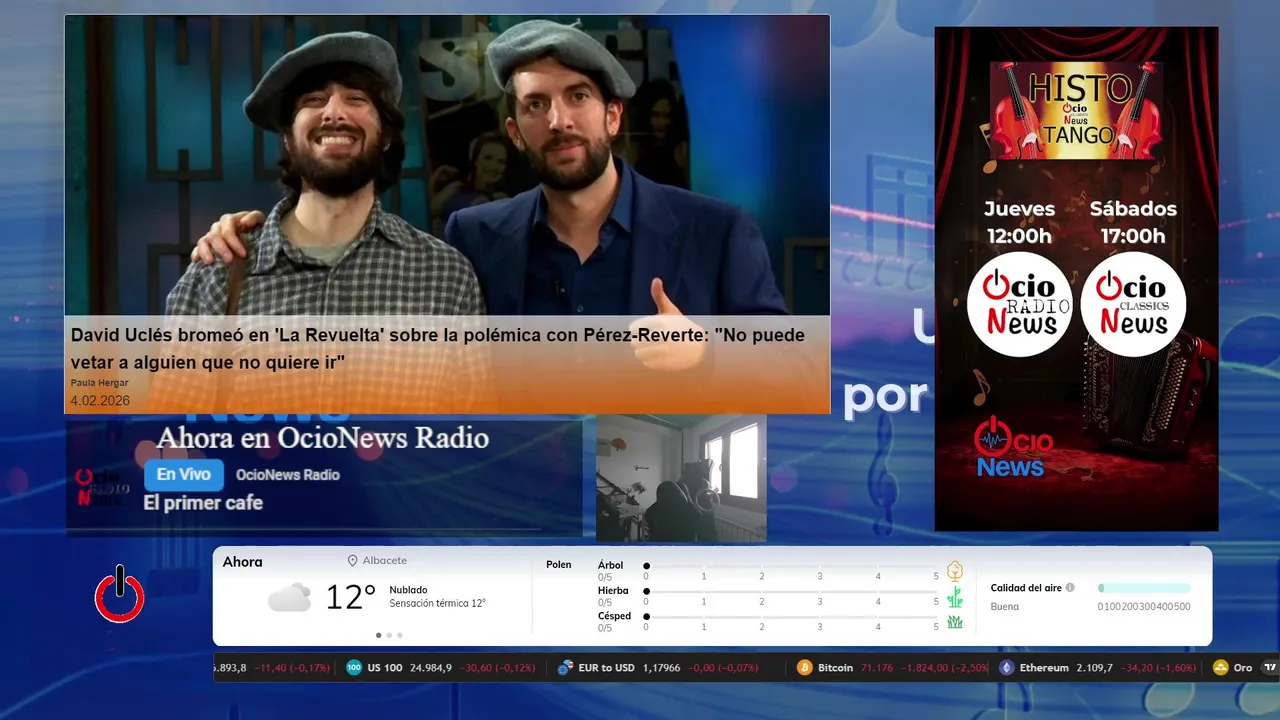Select first weather carousel dot
Screen dimensions: 1280x720
[x=378, y=635]
